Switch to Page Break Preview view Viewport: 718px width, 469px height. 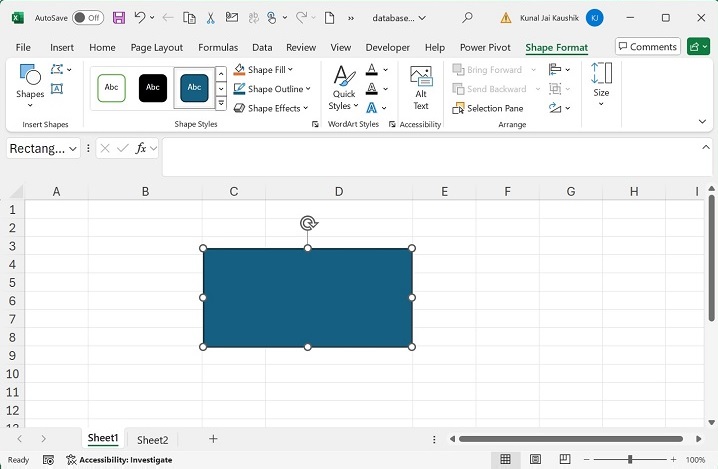pyautogui.click(x=563, y=459)
